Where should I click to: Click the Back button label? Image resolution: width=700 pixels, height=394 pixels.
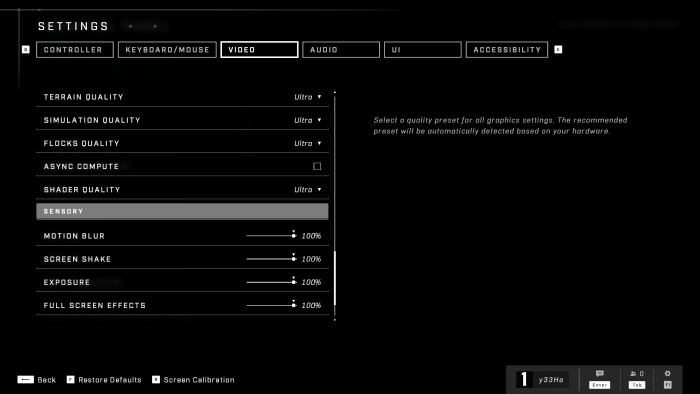click(x=46, y=380)
